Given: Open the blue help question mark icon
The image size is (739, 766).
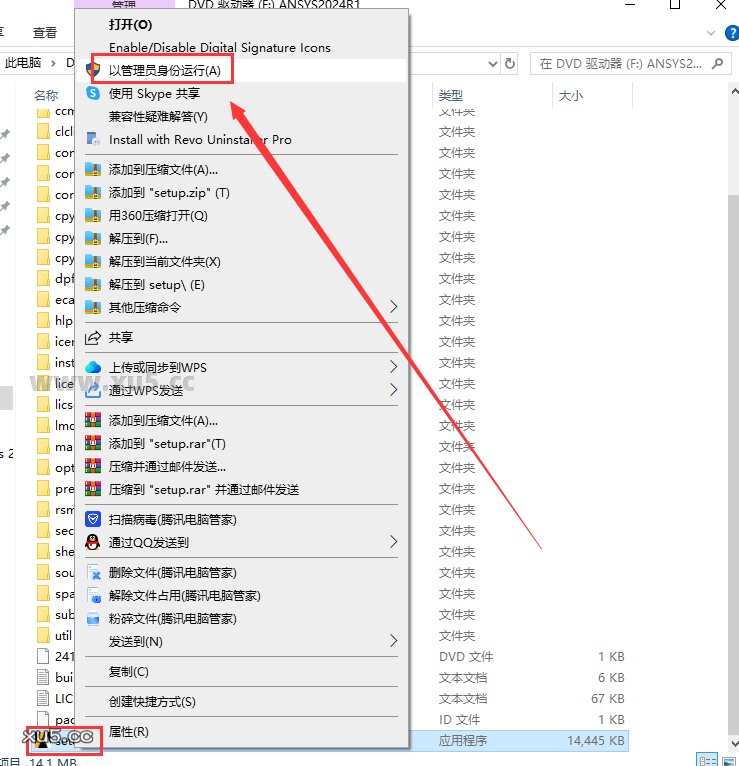Looking at the screenshot, I should pyautogui.click(x=733, y=33).
